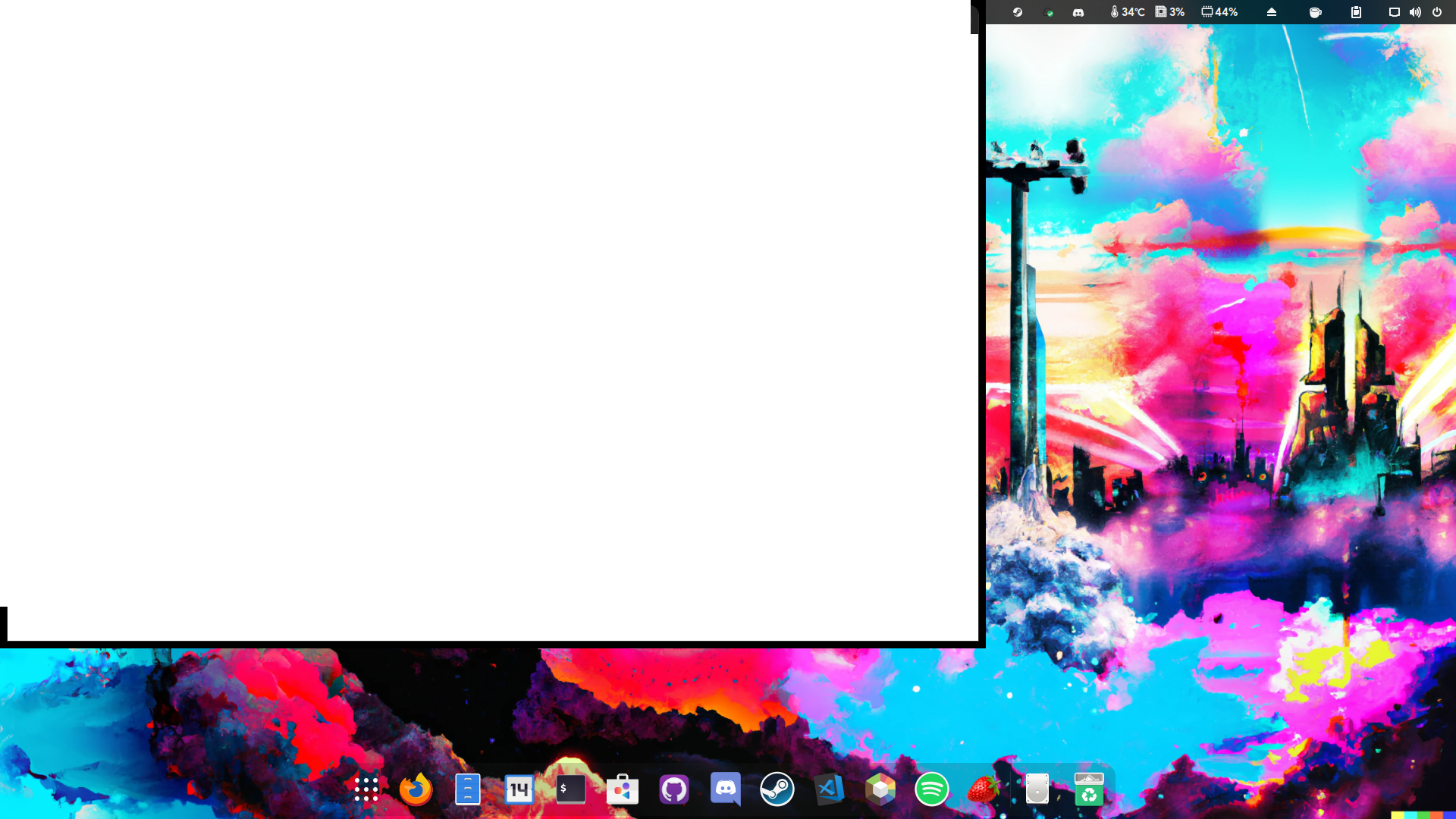Open the clipboard manager indicator

1356,12
